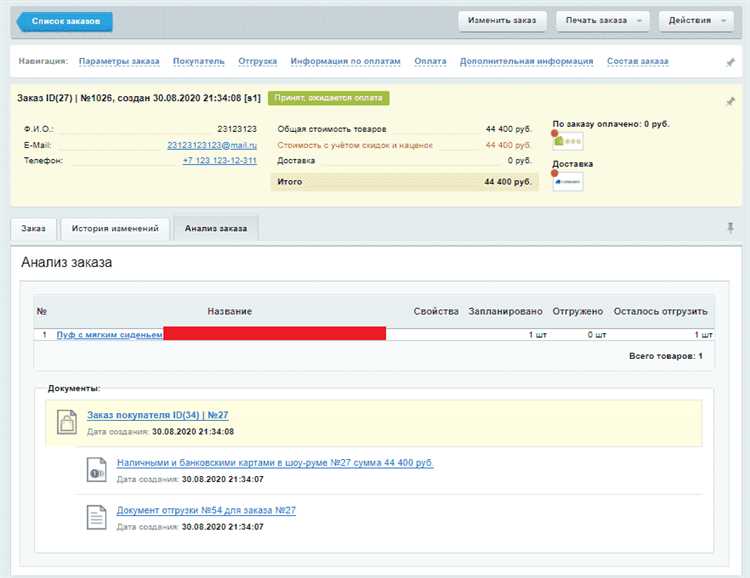Open payment document Наличными и банковскими картами
The width and height of the screenshot is (750, 578).
coord(275,463)
